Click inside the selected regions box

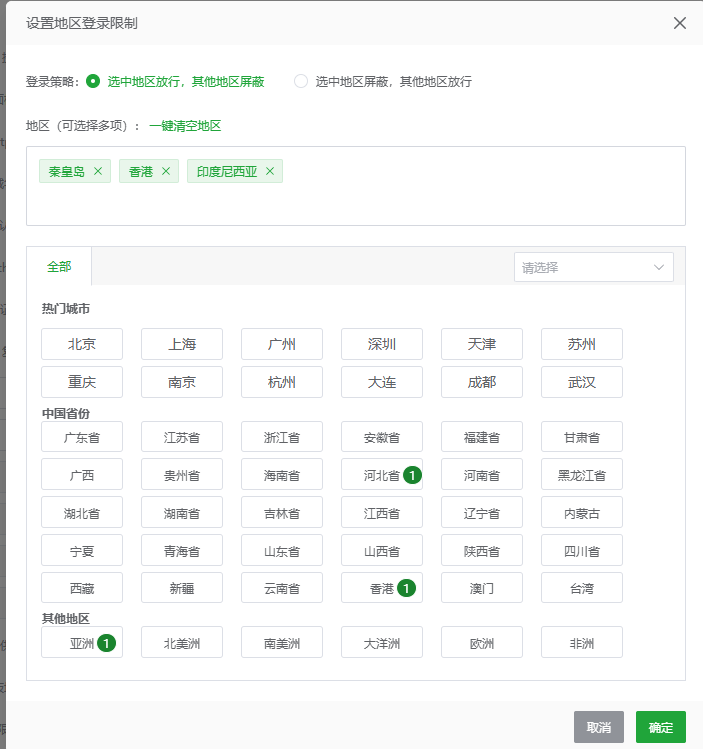pos(356,186)
